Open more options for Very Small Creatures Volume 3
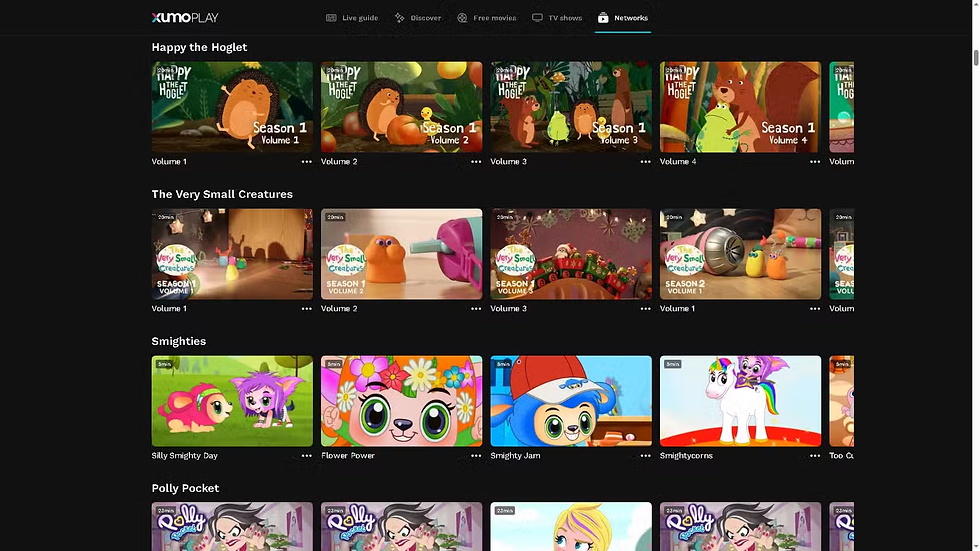Image resolution: width=980 pixels, height=551 pixels. (x=645, y=309)
